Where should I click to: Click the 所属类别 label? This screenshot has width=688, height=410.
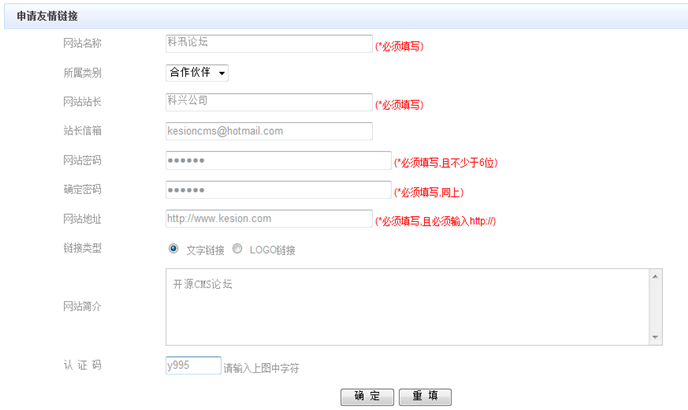coord(82,73)
